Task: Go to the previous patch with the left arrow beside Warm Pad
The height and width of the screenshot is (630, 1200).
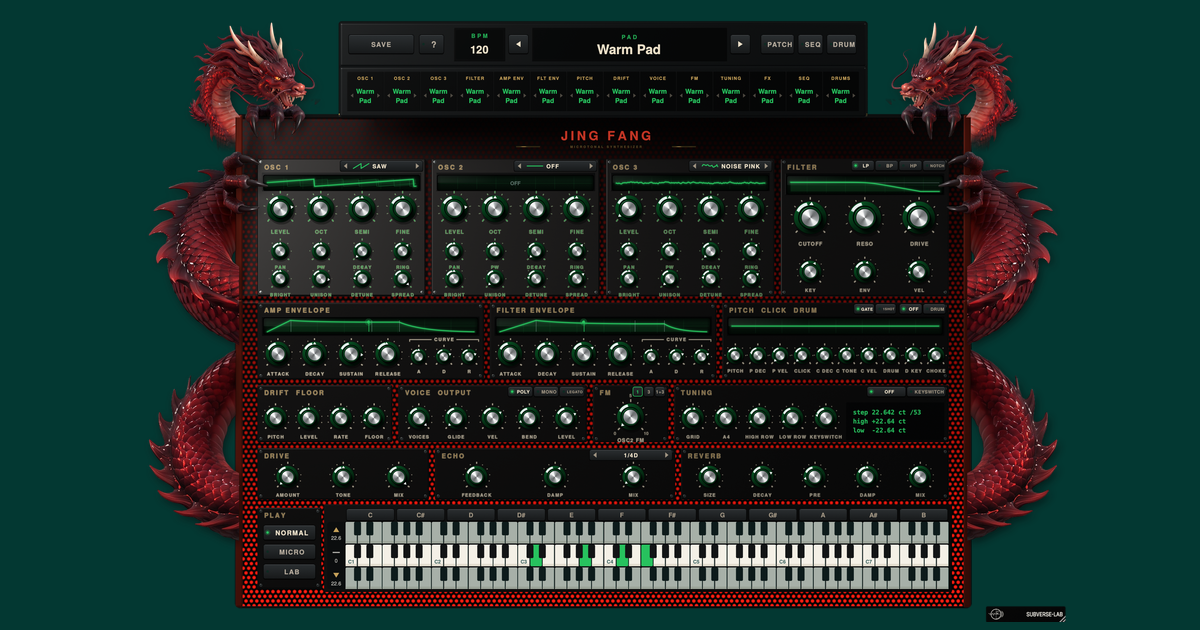Action: [518, 44]
